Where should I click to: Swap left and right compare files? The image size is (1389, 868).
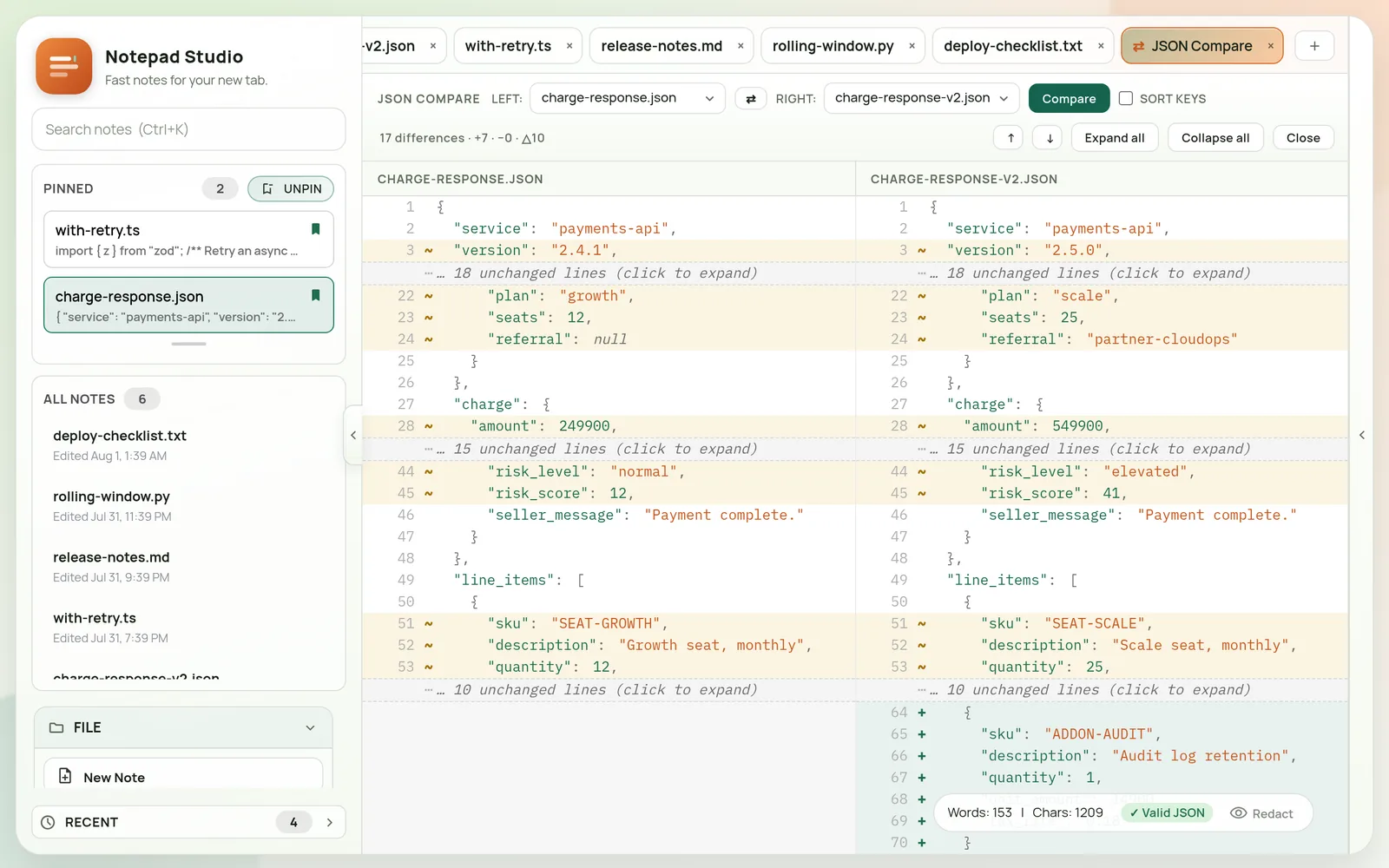coord(751,99)
